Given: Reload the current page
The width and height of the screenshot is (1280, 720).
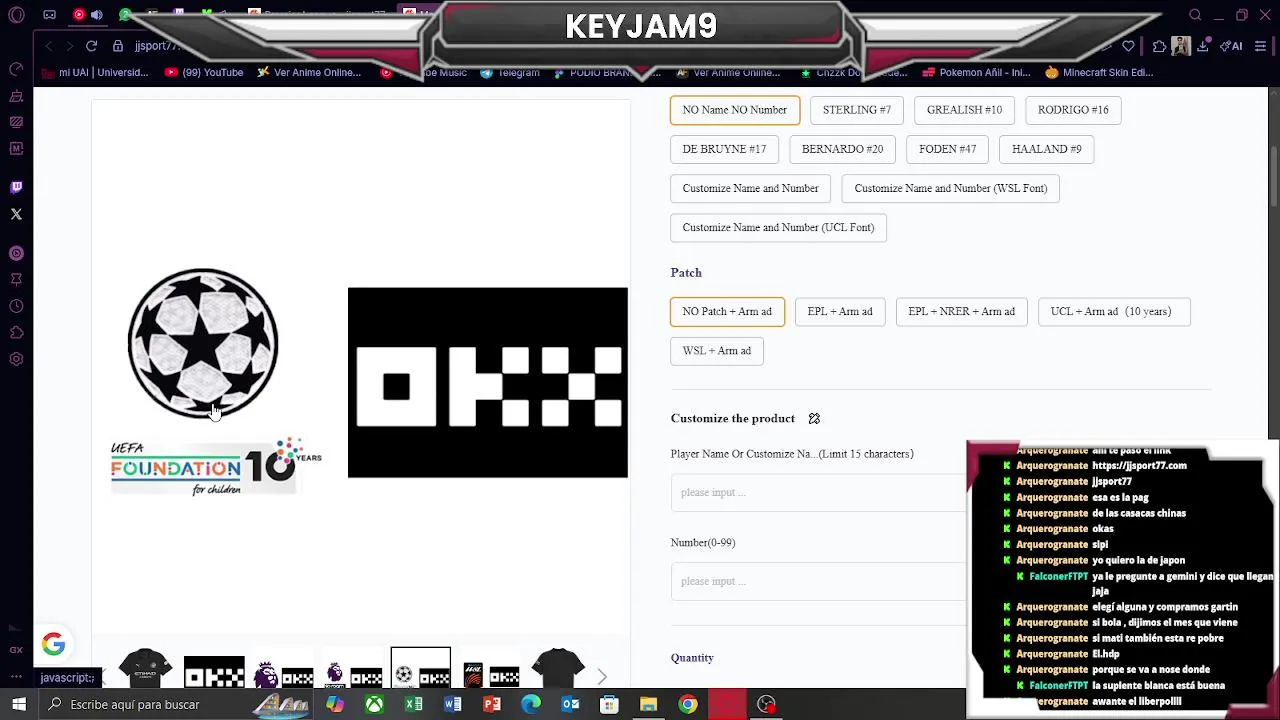Looking at the screenshot, I should [x=91, y=46].
